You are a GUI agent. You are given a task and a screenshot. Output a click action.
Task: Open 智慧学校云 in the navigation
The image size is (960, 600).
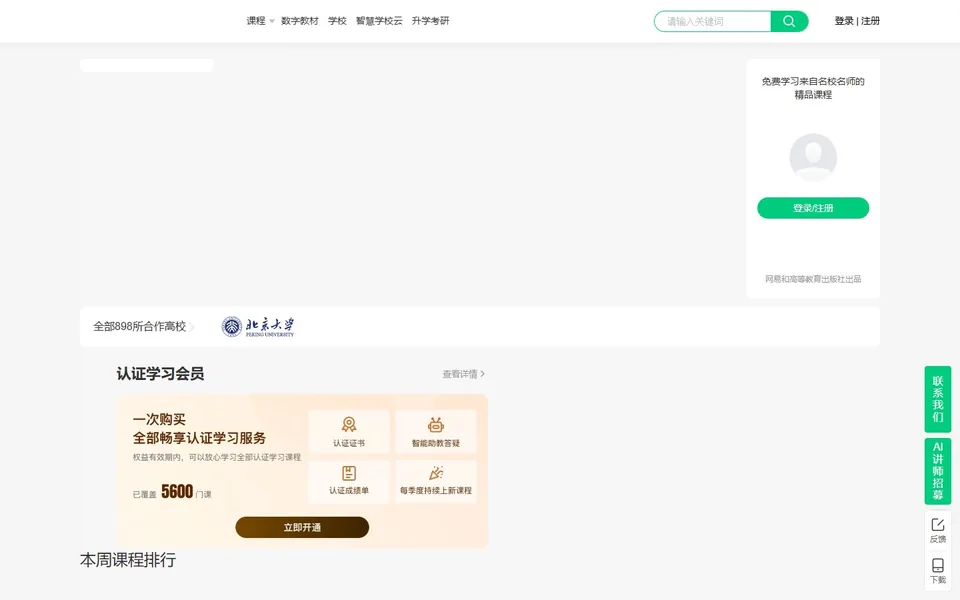pos(379,21)
